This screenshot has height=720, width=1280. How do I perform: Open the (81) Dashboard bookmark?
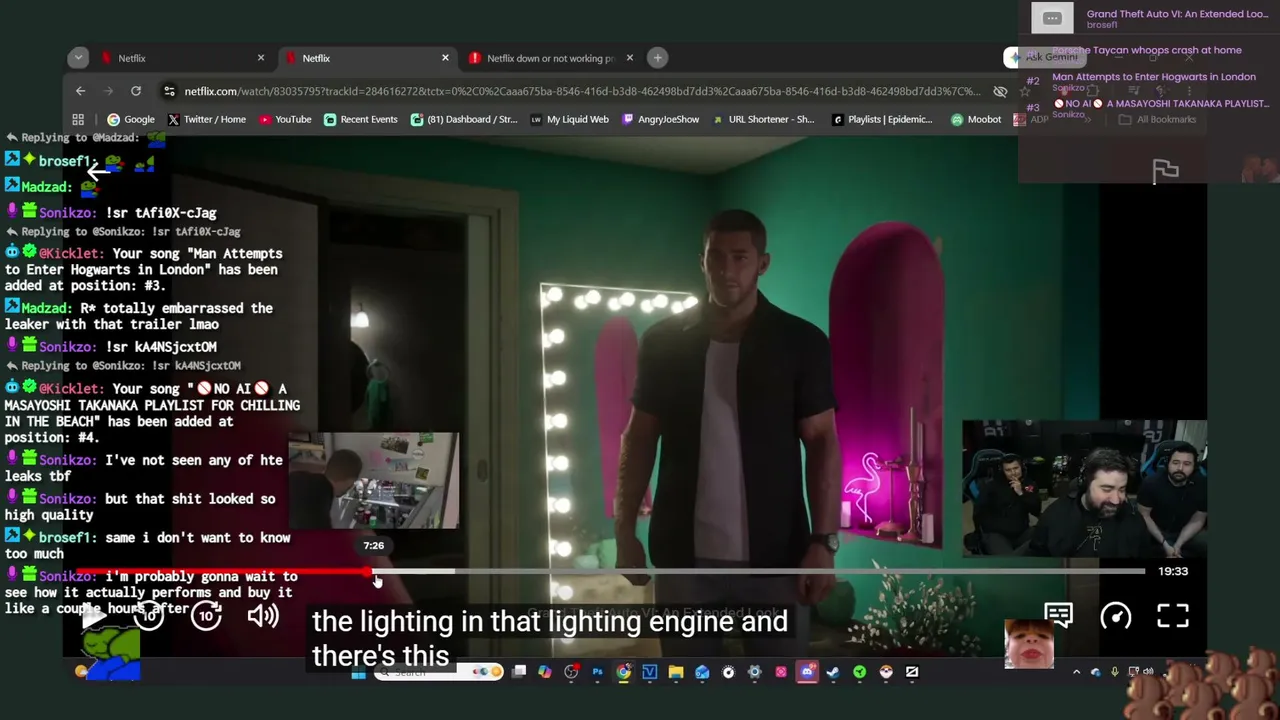click(x=464, y=120)
